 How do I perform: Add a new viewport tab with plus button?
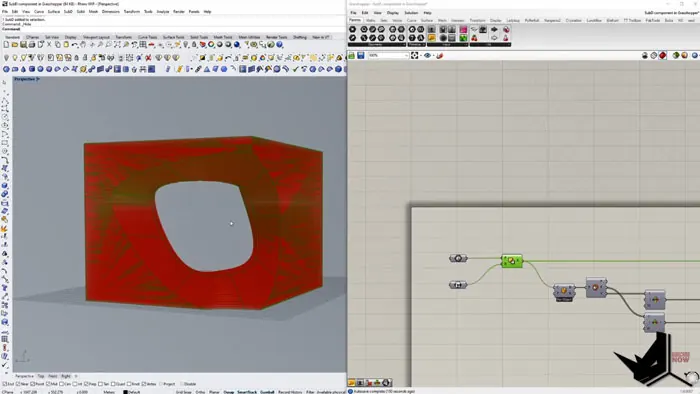(76, 376)
